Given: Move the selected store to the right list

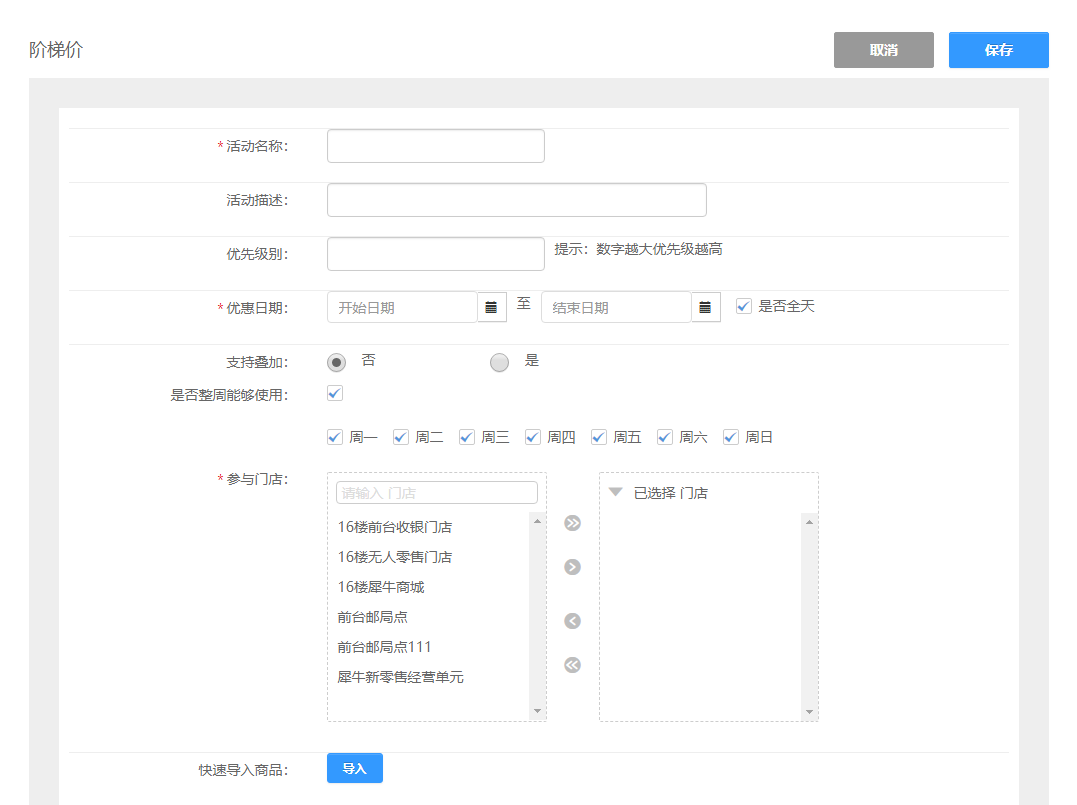Looking at the screenshot, I should (x=572, y=567).
